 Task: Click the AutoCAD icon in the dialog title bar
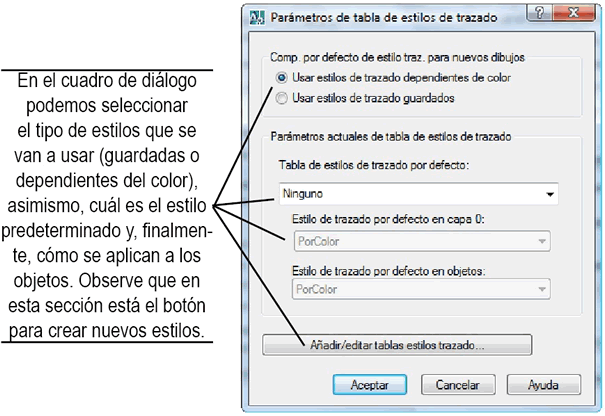(x=257, y=18)
